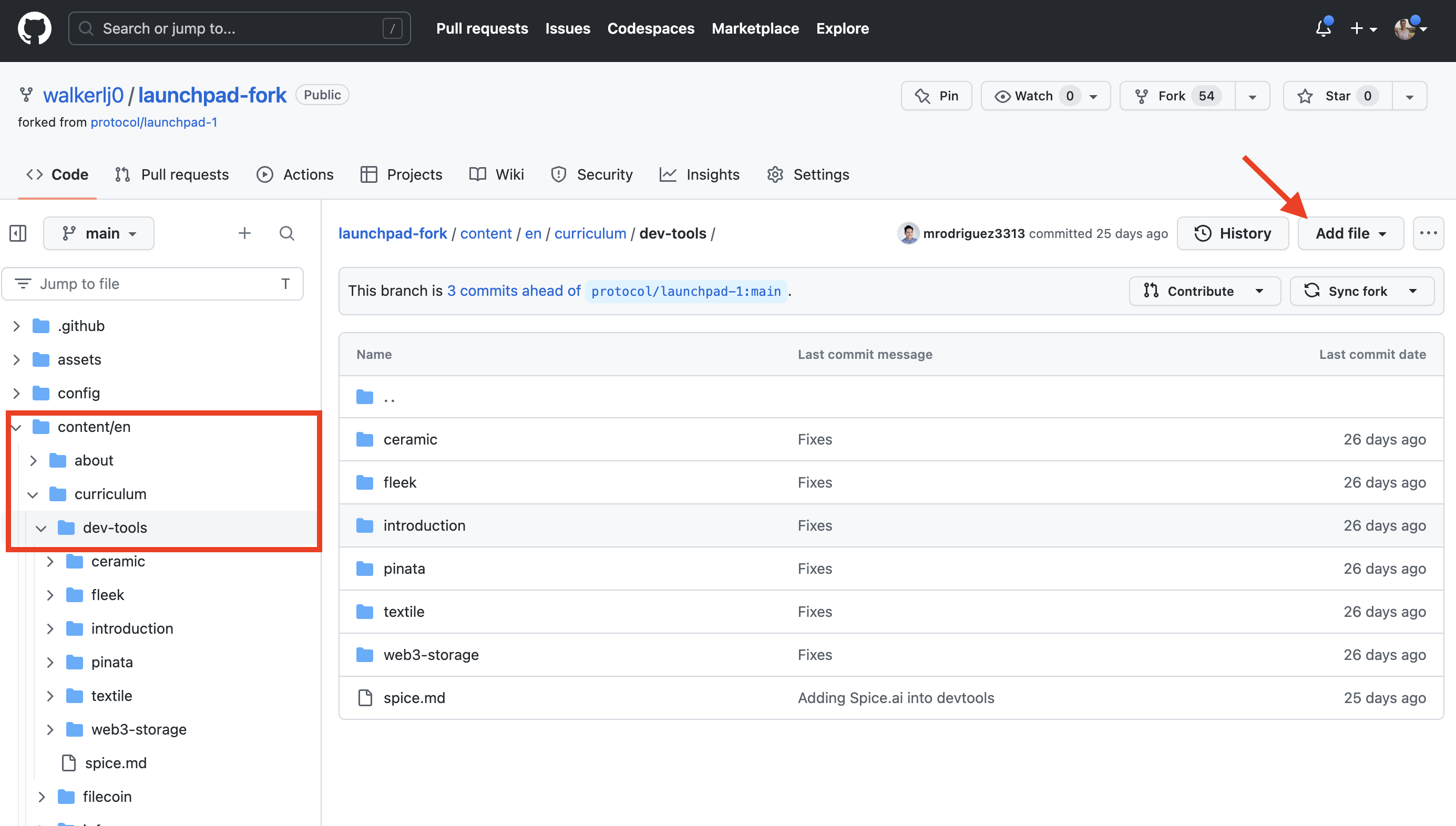Focus the Search or jump to field

click(x=240, y=28)
